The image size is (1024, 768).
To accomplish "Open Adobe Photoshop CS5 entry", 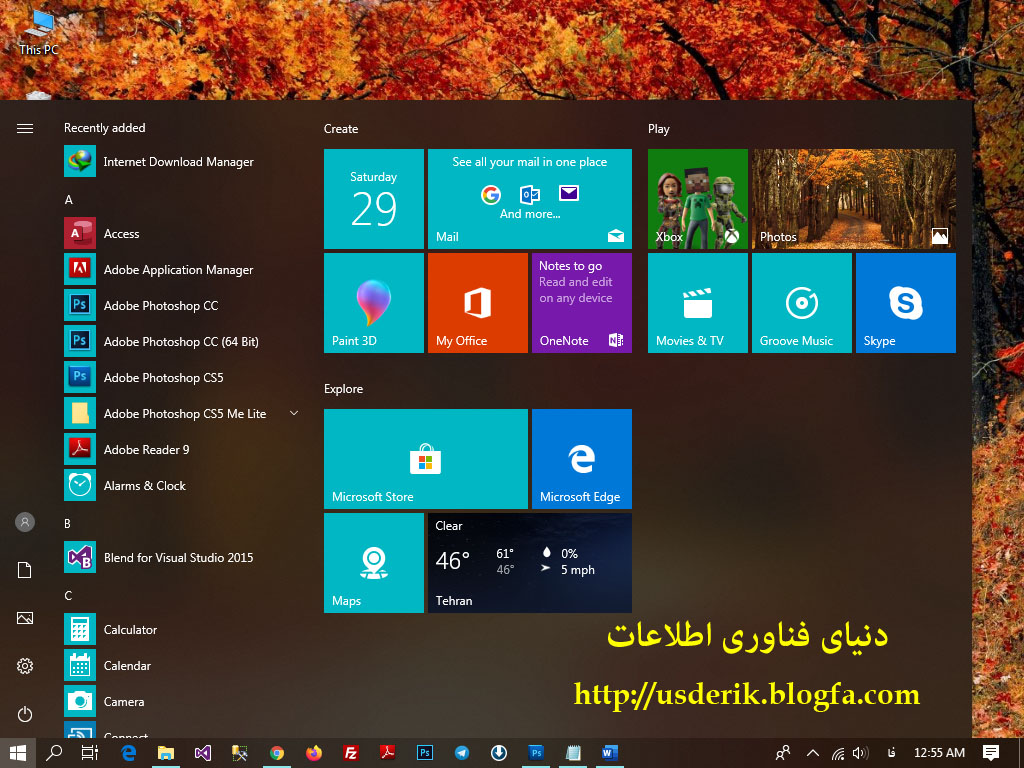I will tap(182, 377).
